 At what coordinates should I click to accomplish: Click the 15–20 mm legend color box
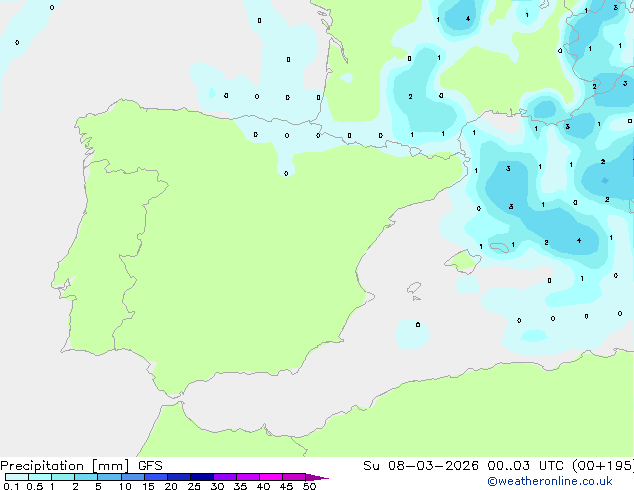(156, 477)
